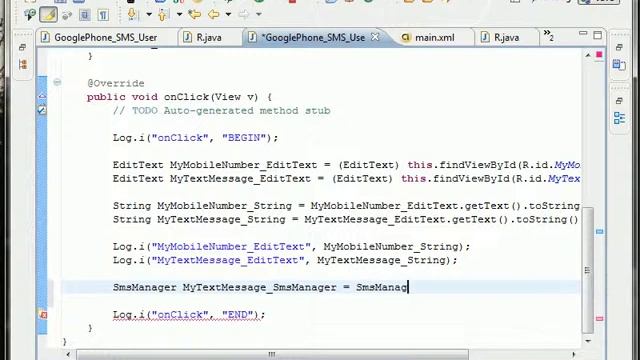Click the horizontal scrollbar thumb
The height and width of the screenshot is (360, 640).
(x=272, y=354)
